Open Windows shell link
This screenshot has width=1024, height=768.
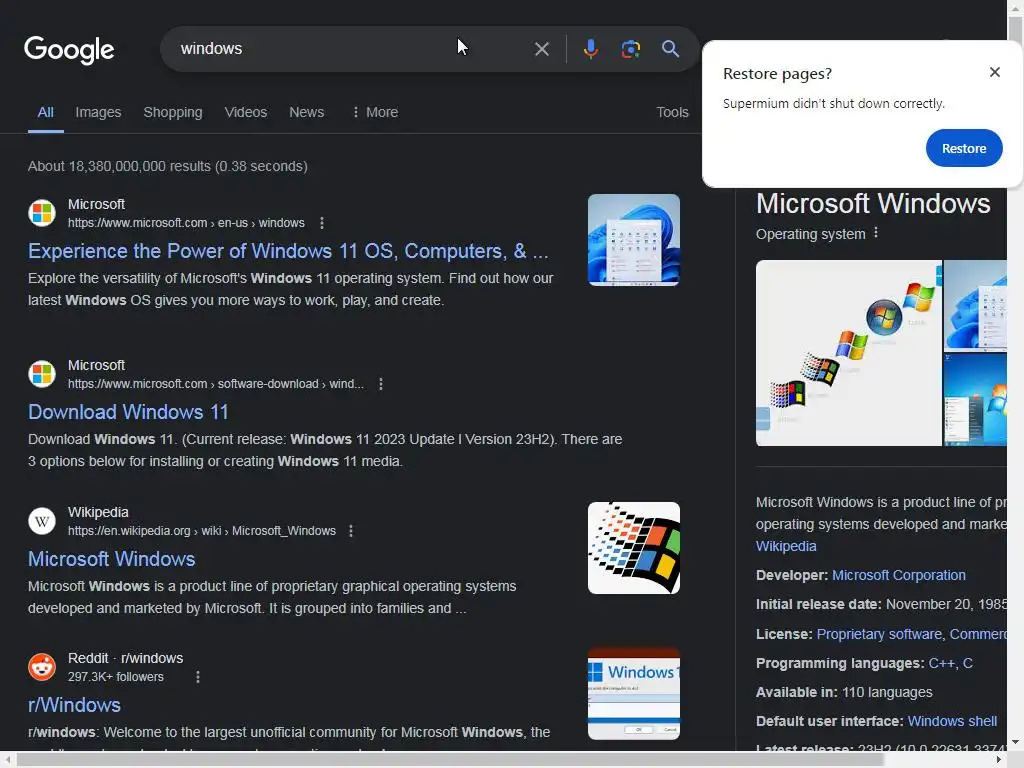pos(952,722)
